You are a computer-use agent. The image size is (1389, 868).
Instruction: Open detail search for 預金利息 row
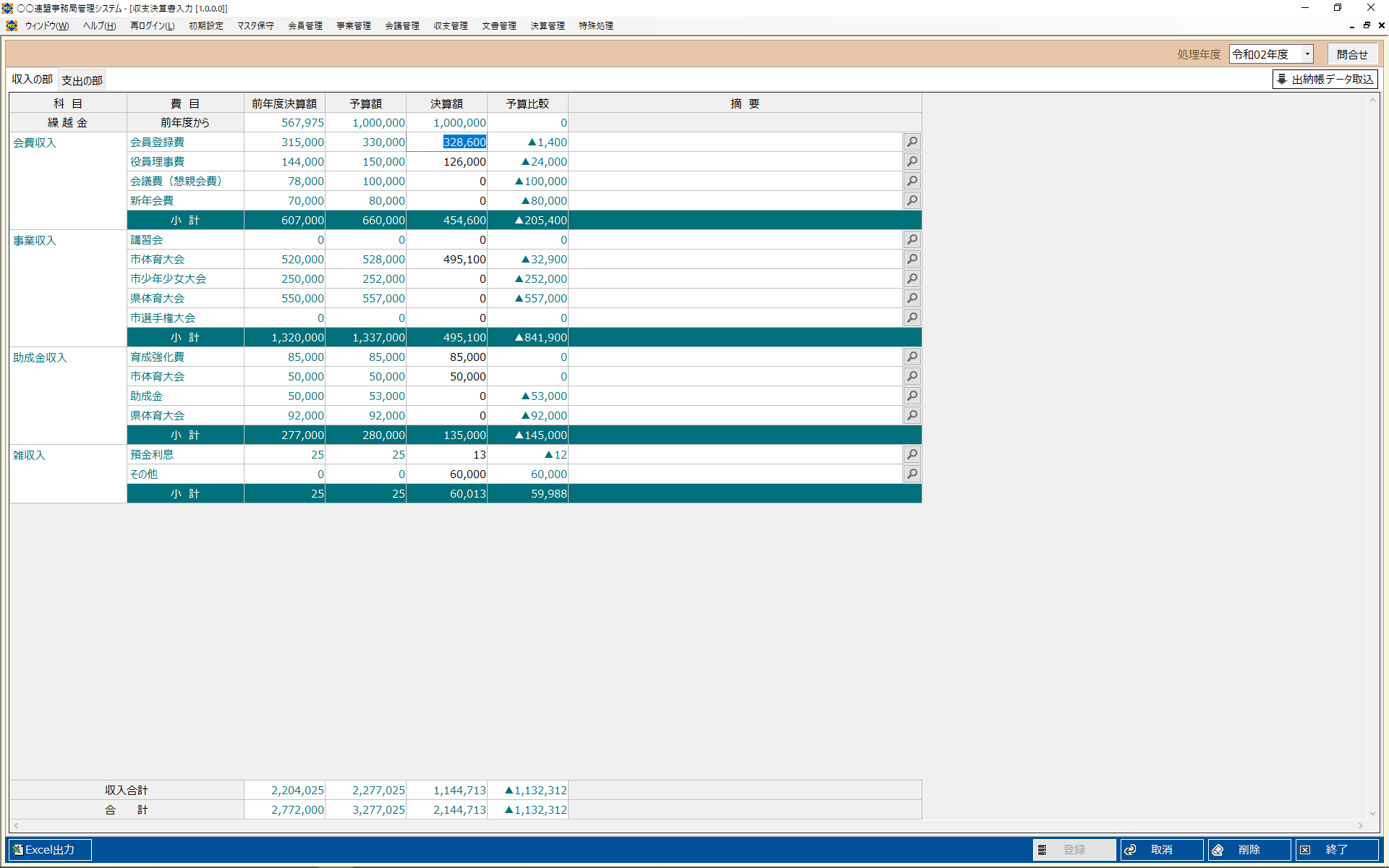912,454
